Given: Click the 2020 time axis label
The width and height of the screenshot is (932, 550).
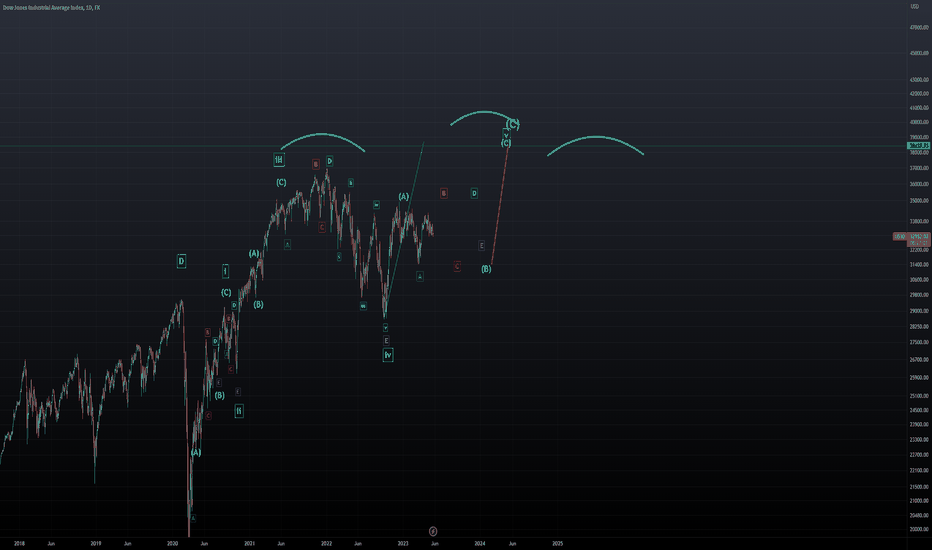Looking at the screenshot, I should tap(172, 543).
